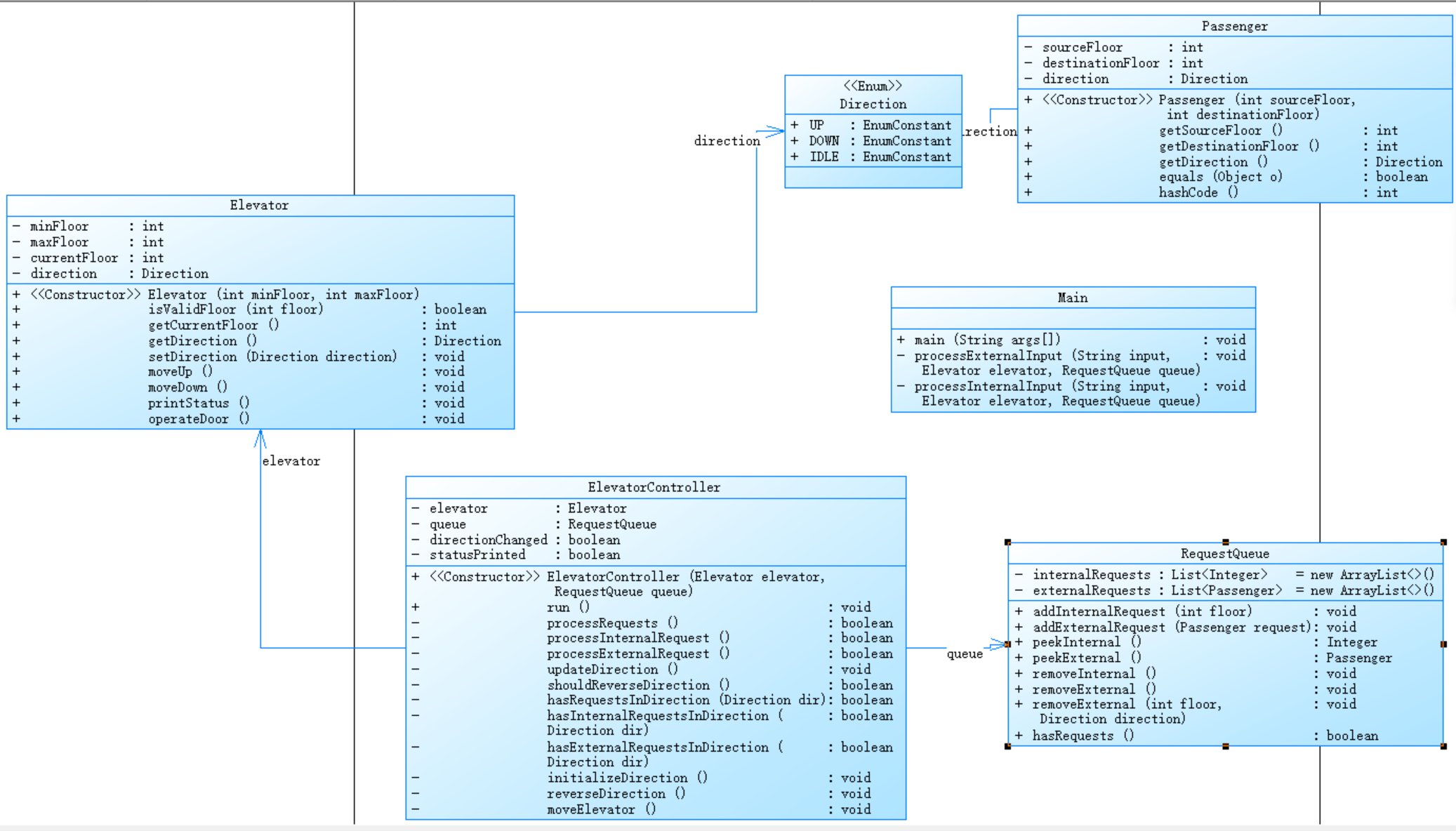The width and height of the screenshot is (1456, 831).
Task: Click the direction label left of the Direction enum
Action: [727, 141]
